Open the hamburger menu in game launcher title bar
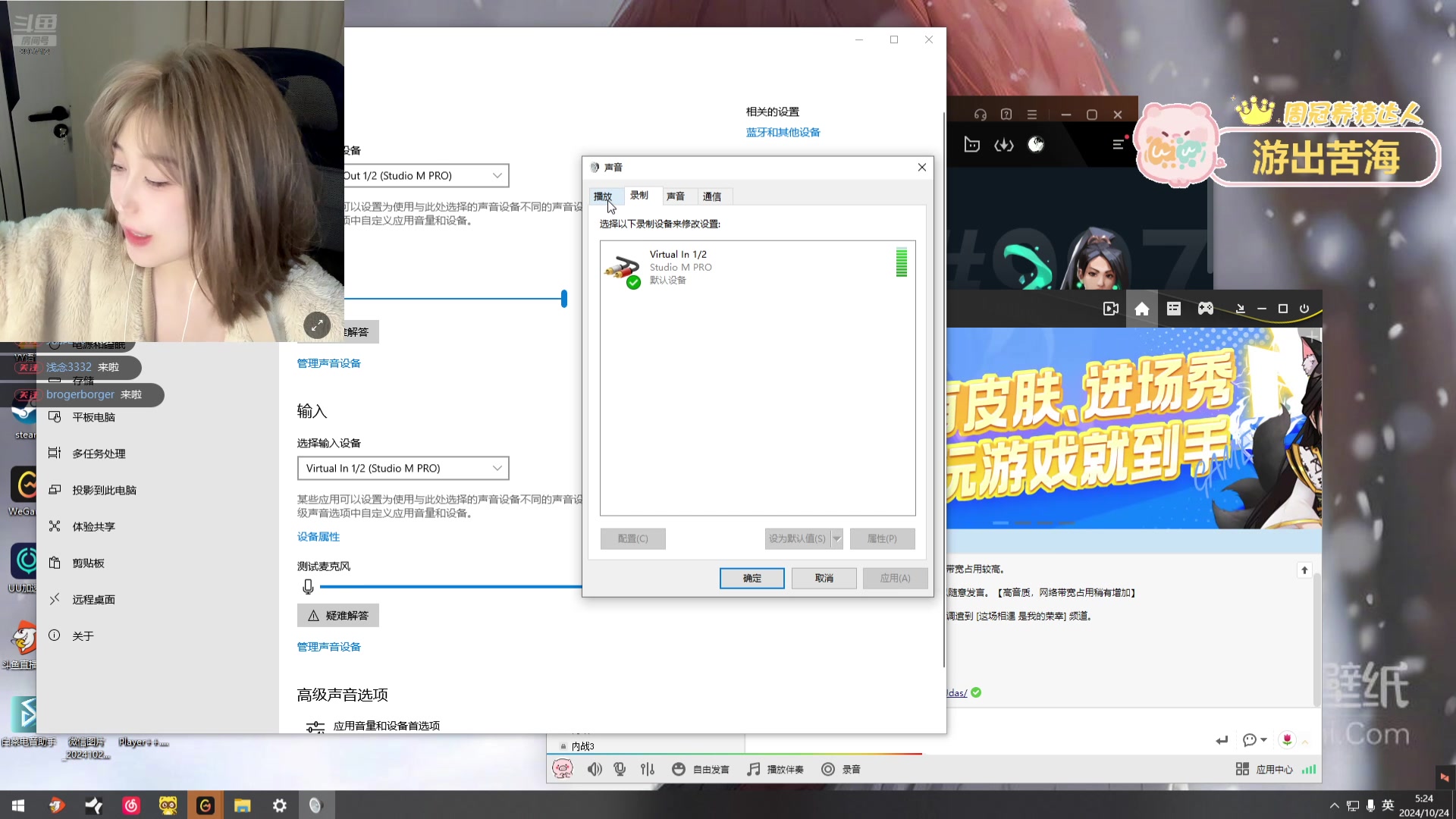 point(1032,115)
